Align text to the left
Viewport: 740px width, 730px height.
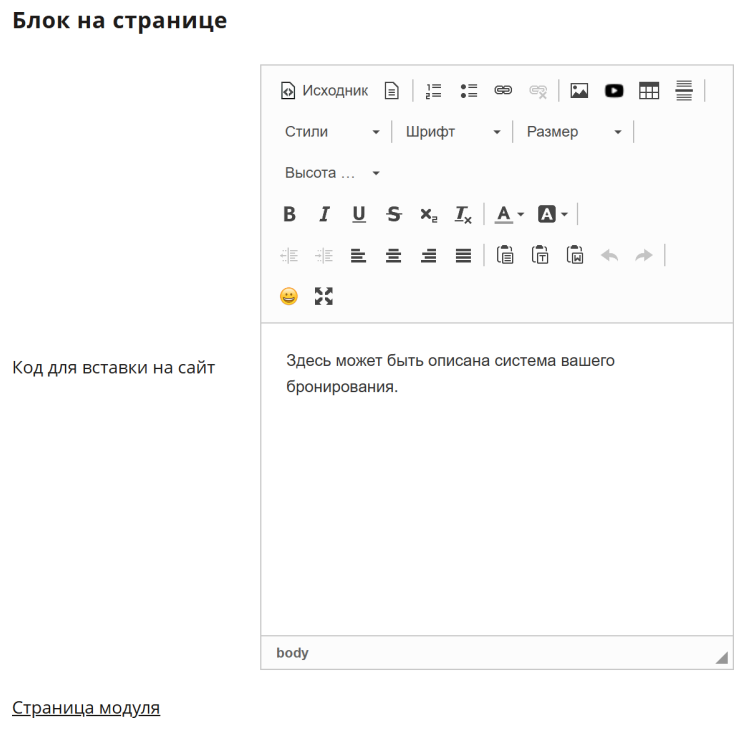[x=359, y=256]
